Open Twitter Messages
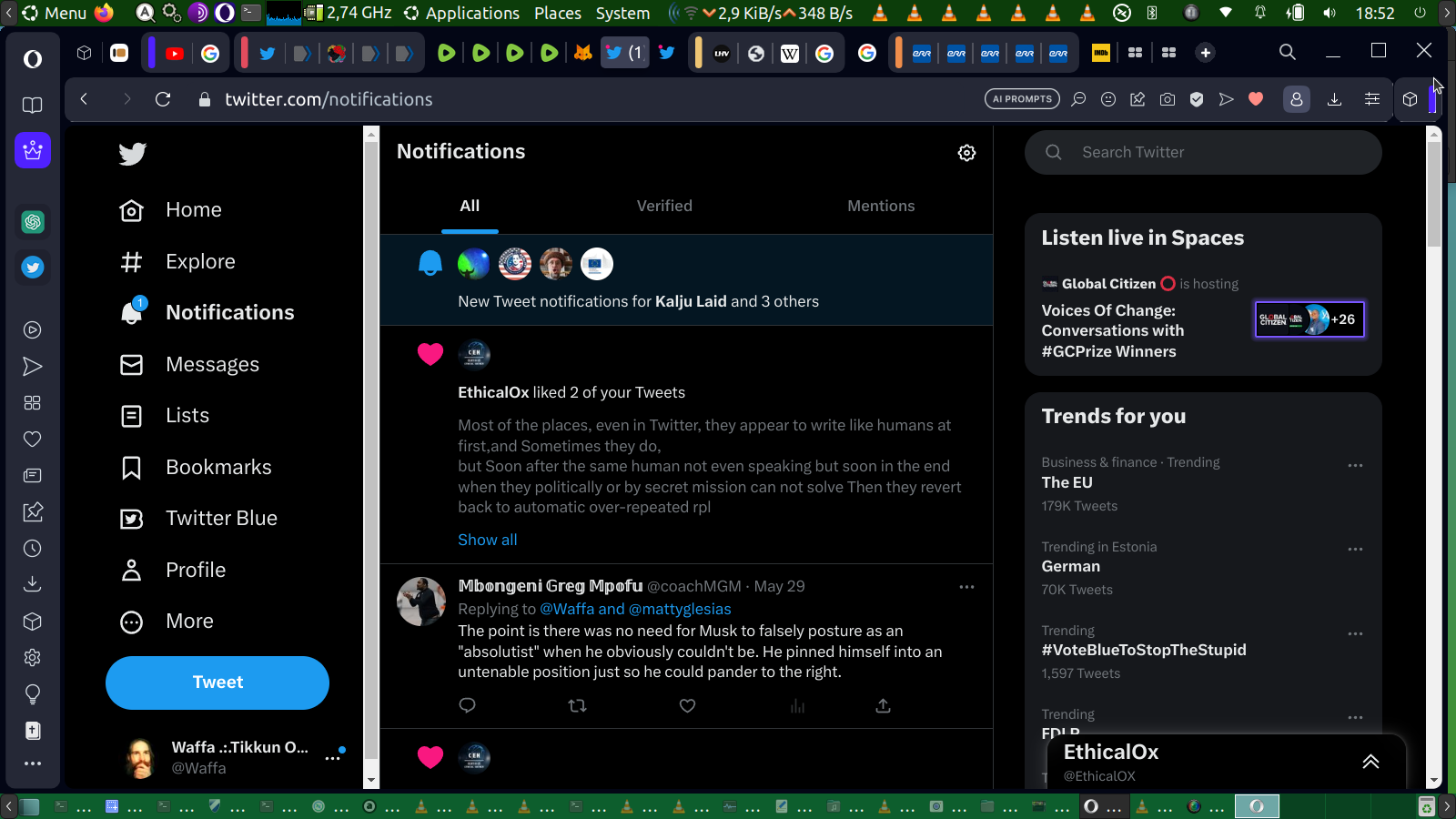 pyautogui.click(x=190, y=365)
